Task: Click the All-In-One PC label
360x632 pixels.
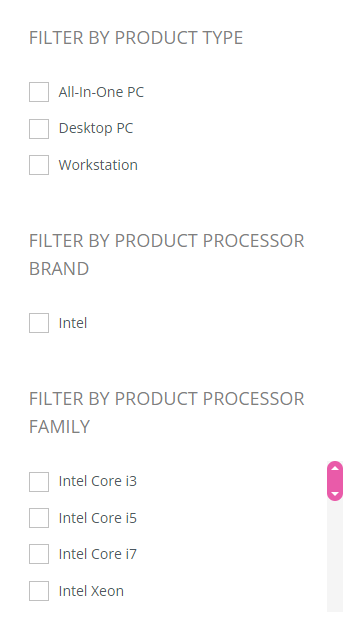Action: coord(101,92)
